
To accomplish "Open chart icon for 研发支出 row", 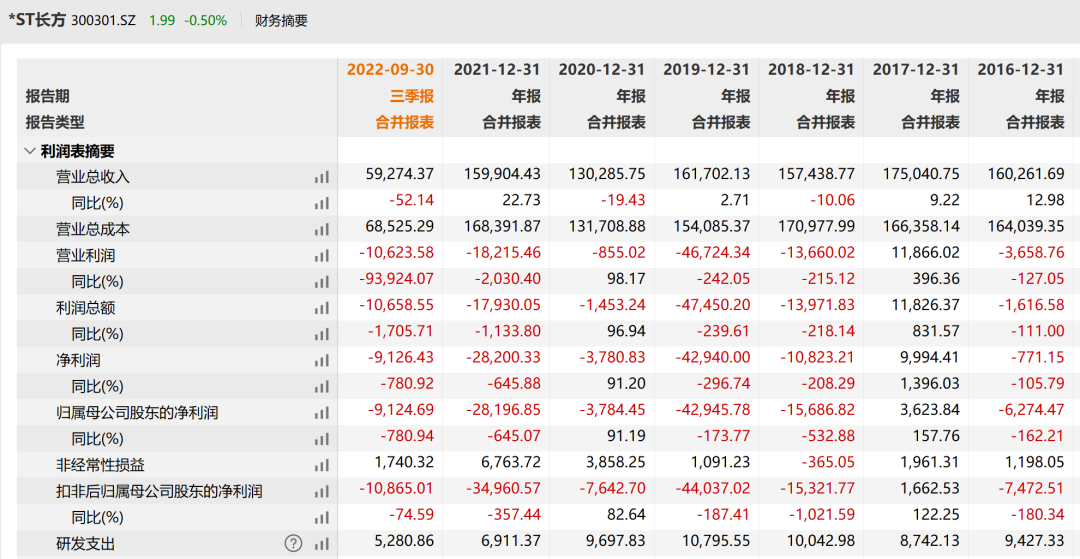I will coord(321,543).
